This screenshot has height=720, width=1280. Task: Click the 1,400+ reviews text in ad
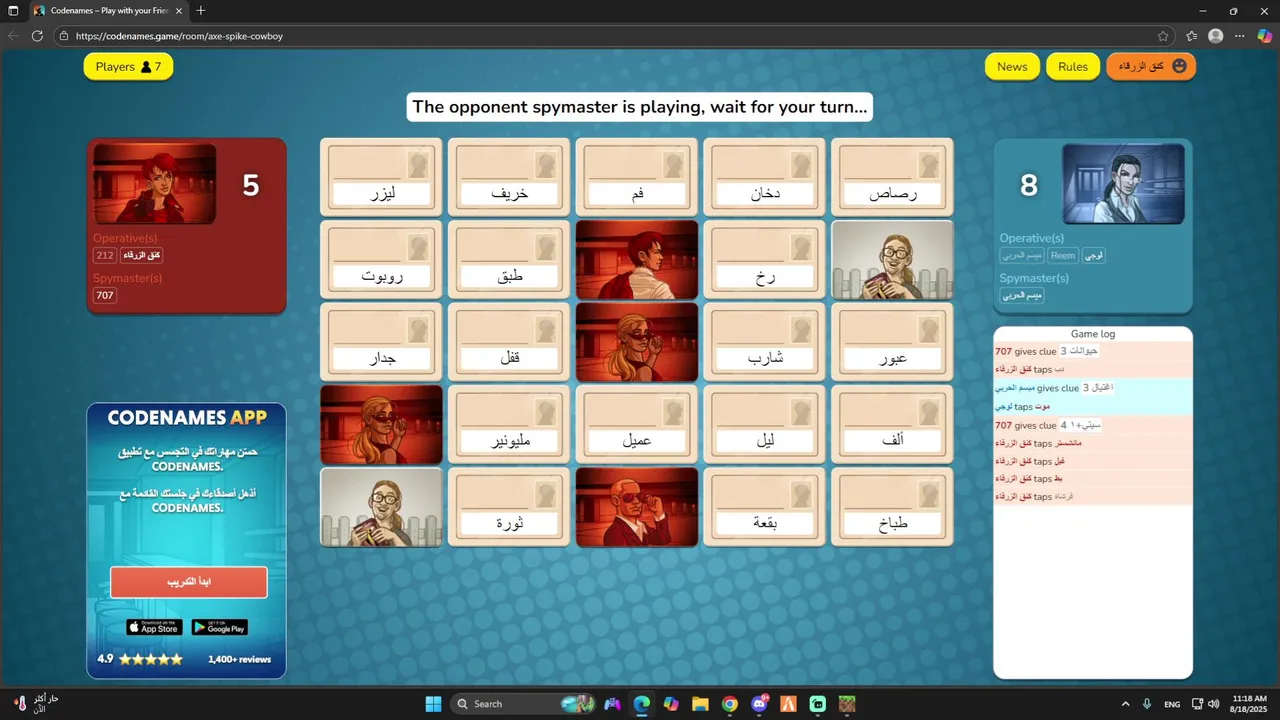[x=240, y=660]
